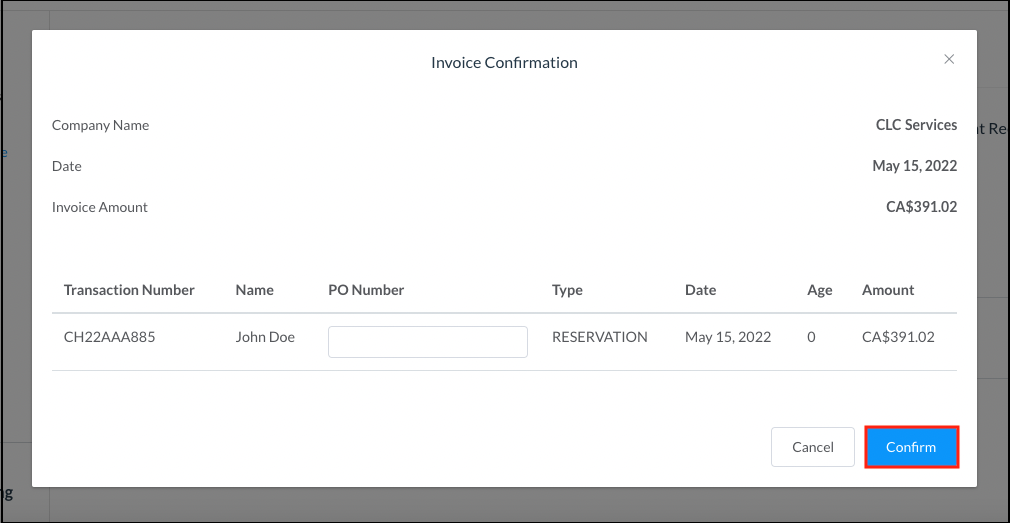Click the Name column header
The image size is (1010, 523).
tap(254, 290)
